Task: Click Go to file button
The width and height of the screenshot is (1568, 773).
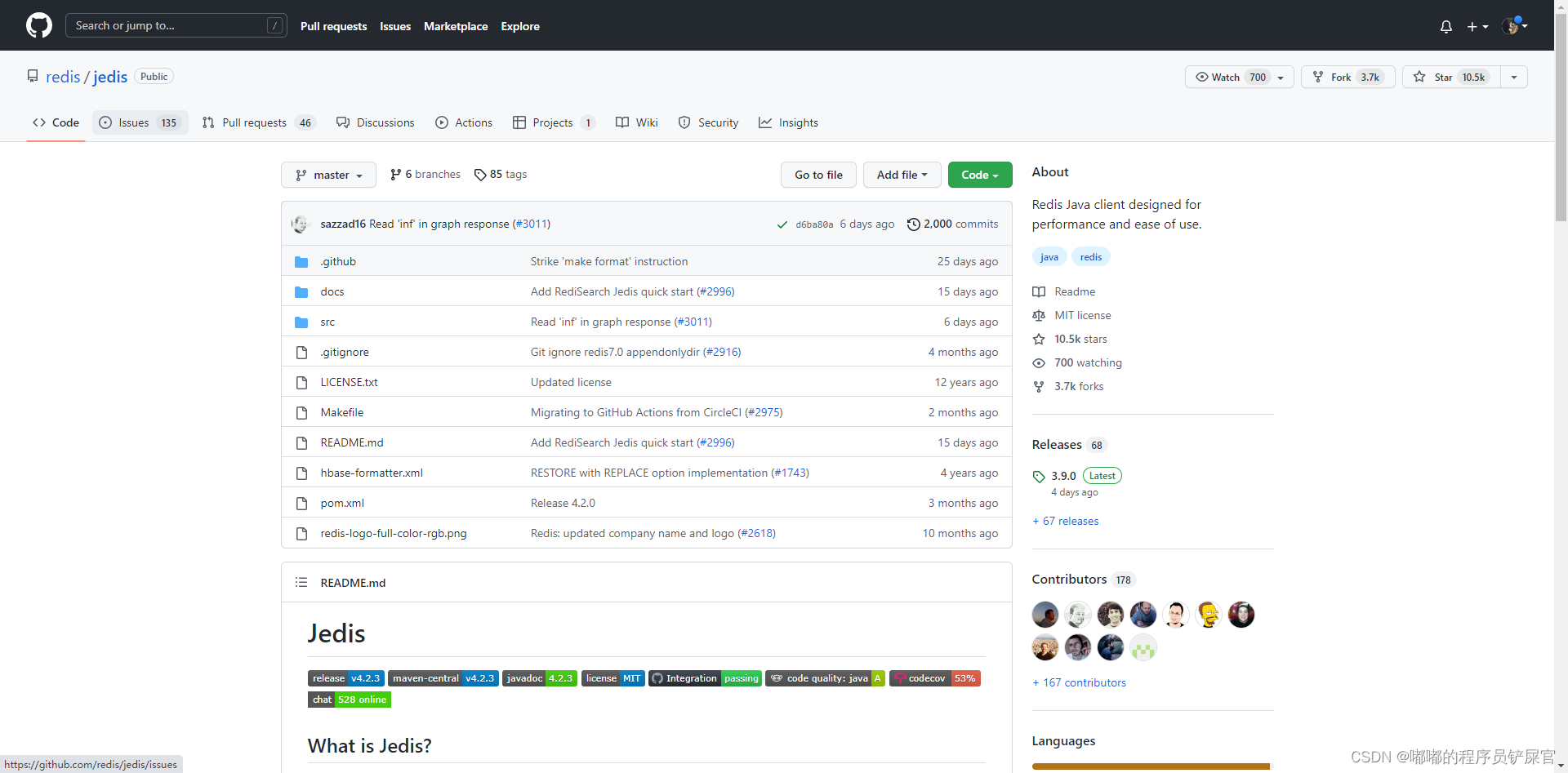Action: point(818,175)
